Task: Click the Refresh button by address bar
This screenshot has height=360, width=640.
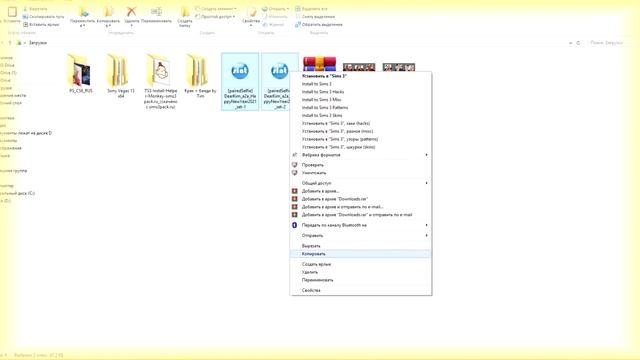Action: click(x=578, y=43)
